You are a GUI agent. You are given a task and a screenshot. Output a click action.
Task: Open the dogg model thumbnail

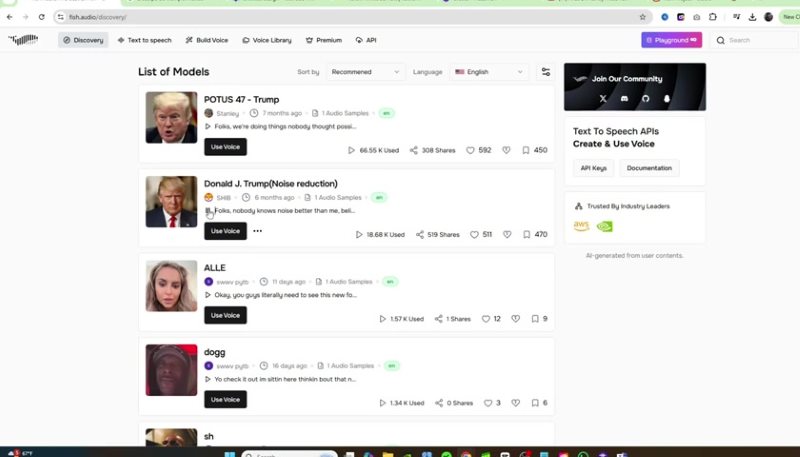(171, 370)
